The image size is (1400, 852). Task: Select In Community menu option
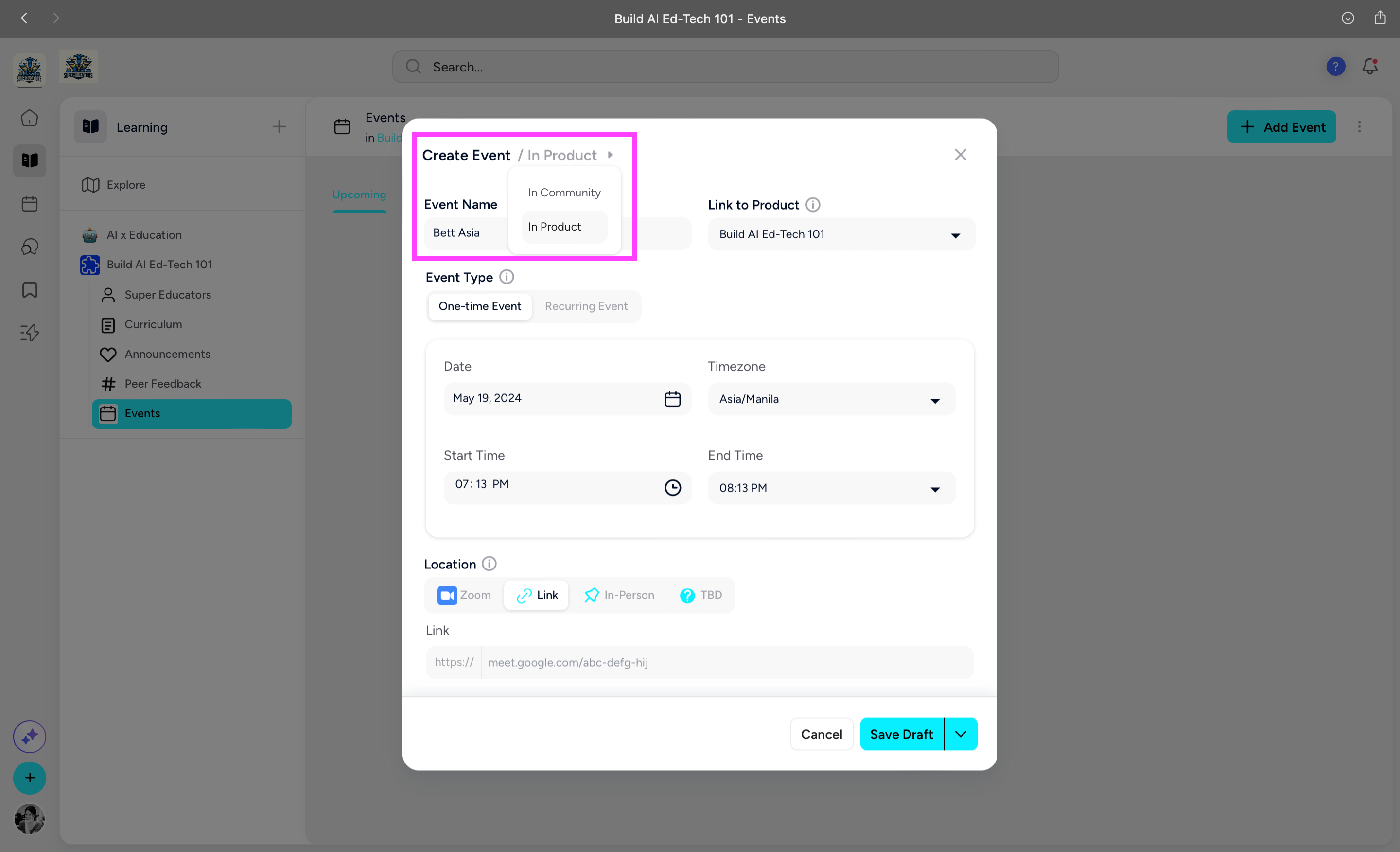coord(563,193)
